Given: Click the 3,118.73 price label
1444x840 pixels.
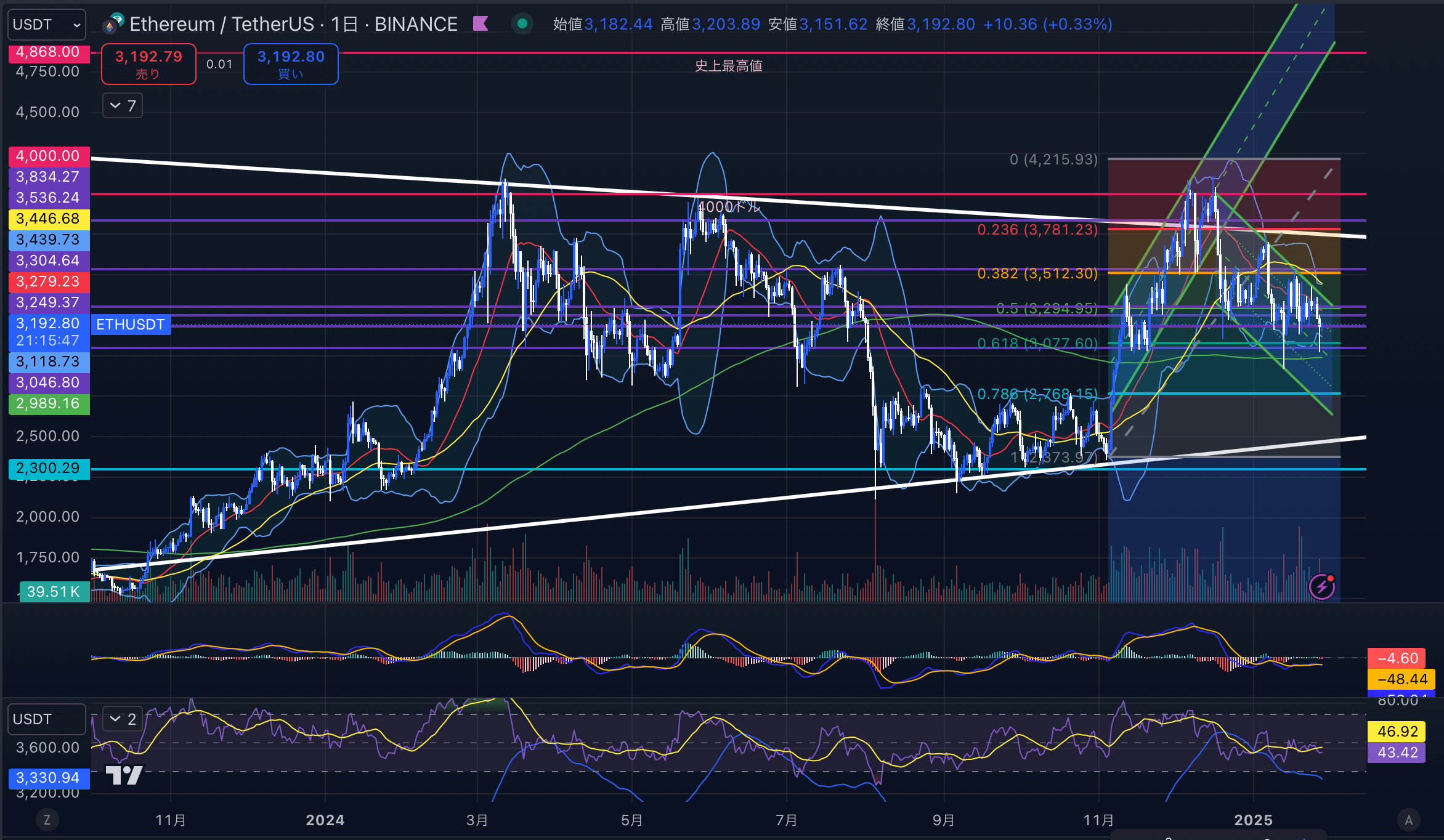Looking at the screenshot, I should pyautogui.click(x=49, y=361).
